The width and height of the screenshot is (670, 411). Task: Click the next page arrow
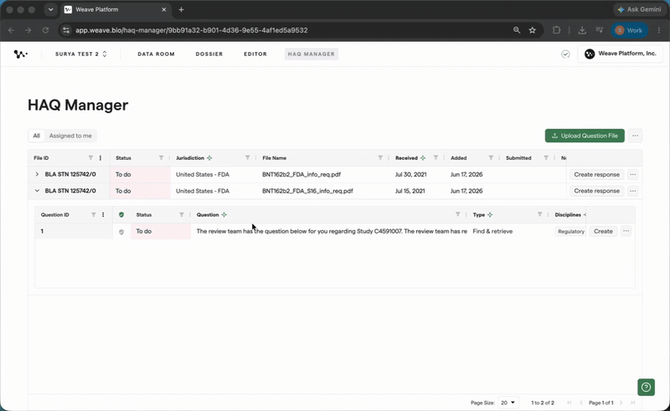tap(621, 402)
